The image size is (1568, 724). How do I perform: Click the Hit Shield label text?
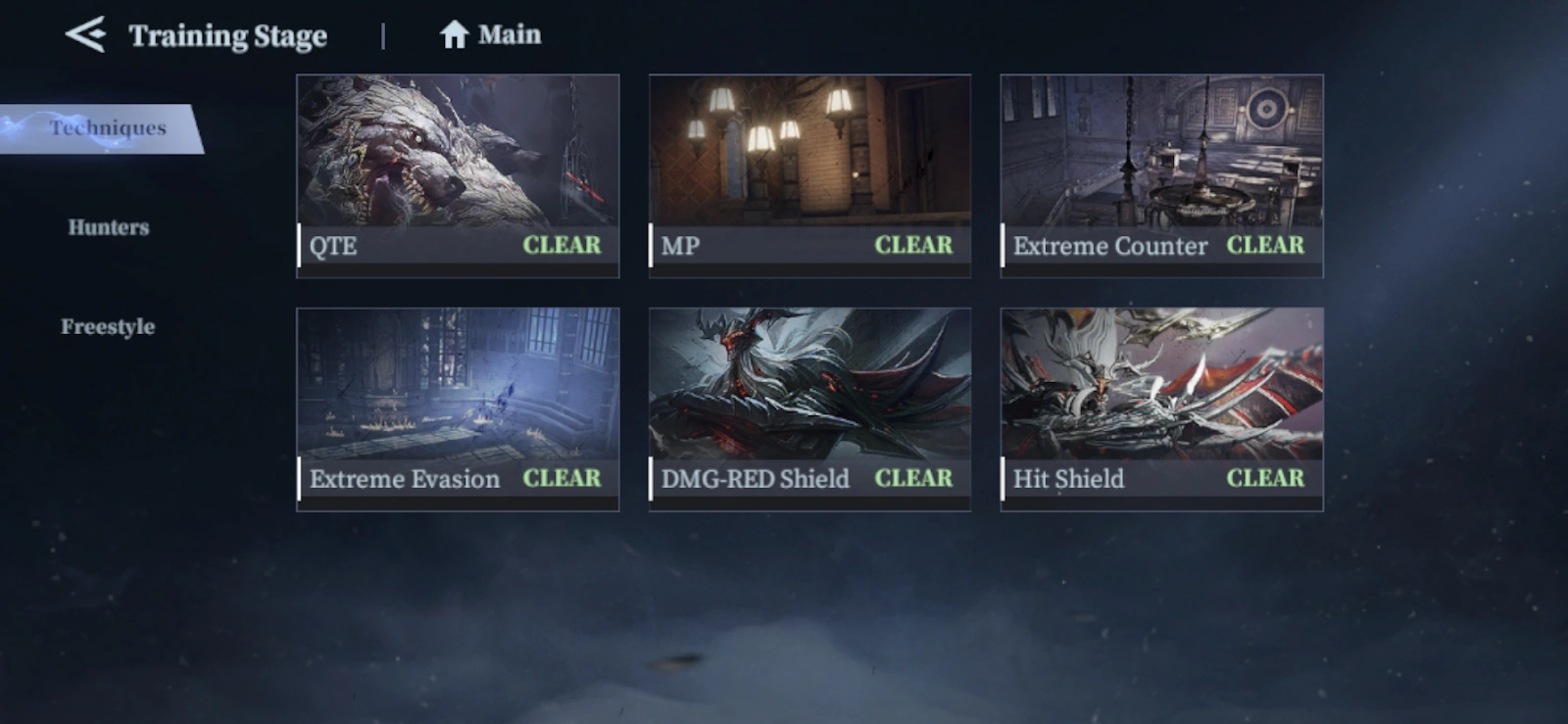(1068, 479)
